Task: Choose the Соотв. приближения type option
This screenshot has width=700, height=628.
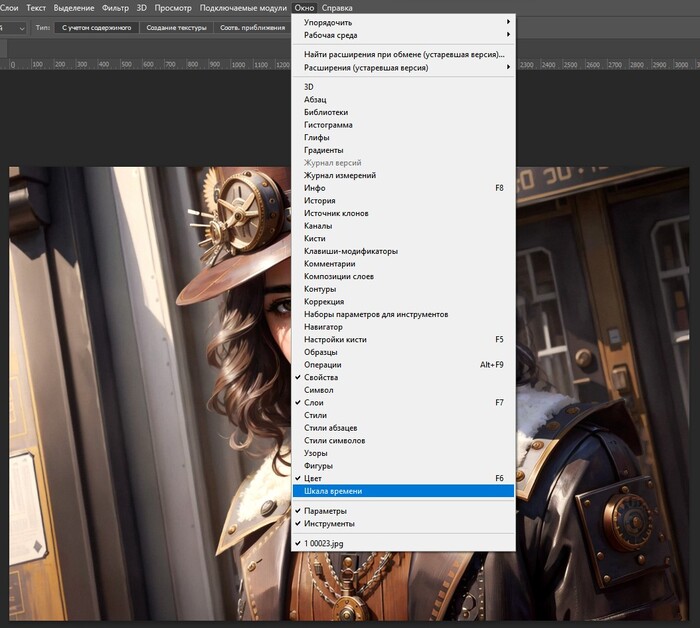Action: coord(251,28)
